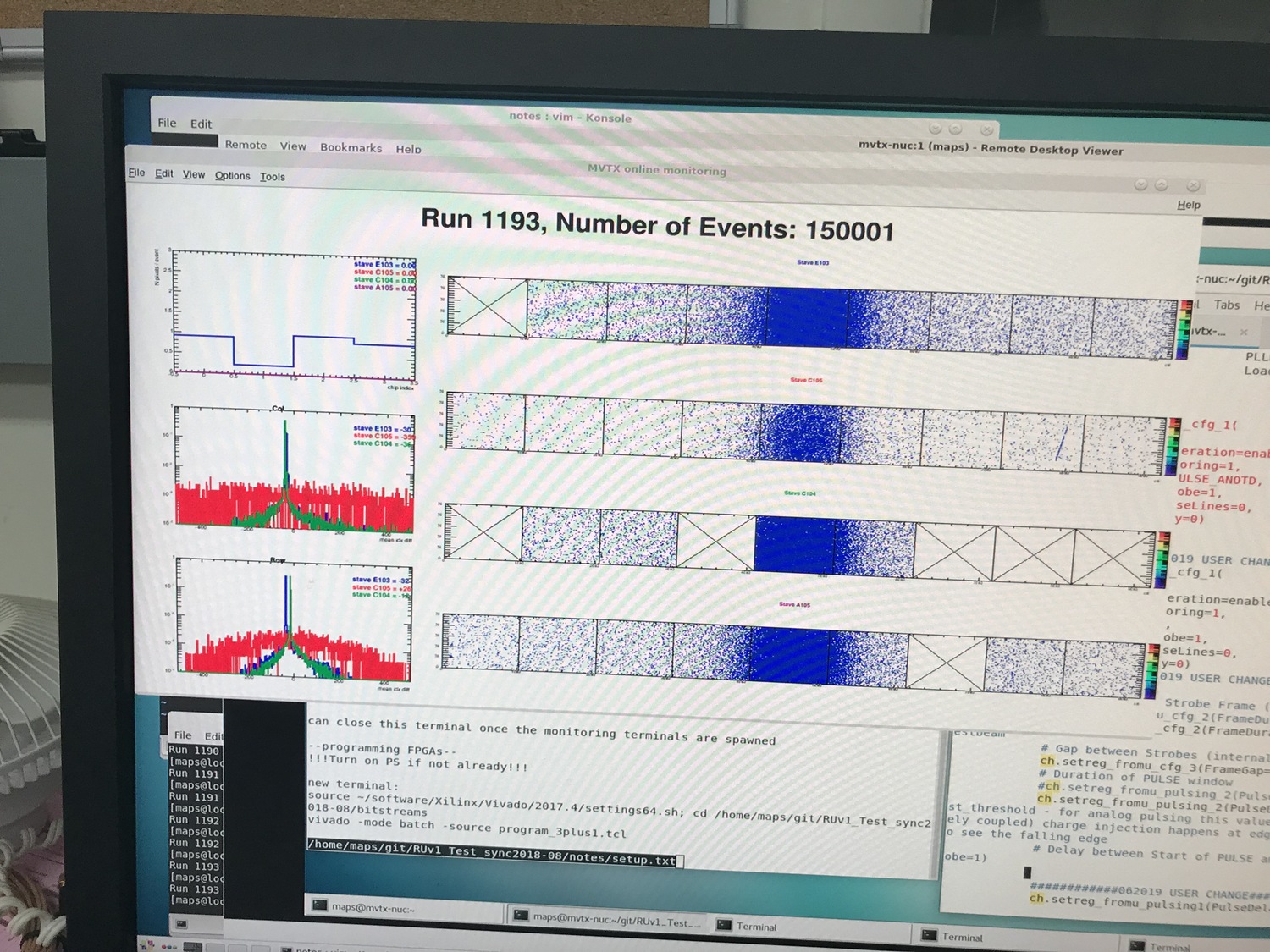The height and width of the screenshot is (952, 1270).
Task: Click first crossed-out chip in Stave E103
Action: point(487,307)
